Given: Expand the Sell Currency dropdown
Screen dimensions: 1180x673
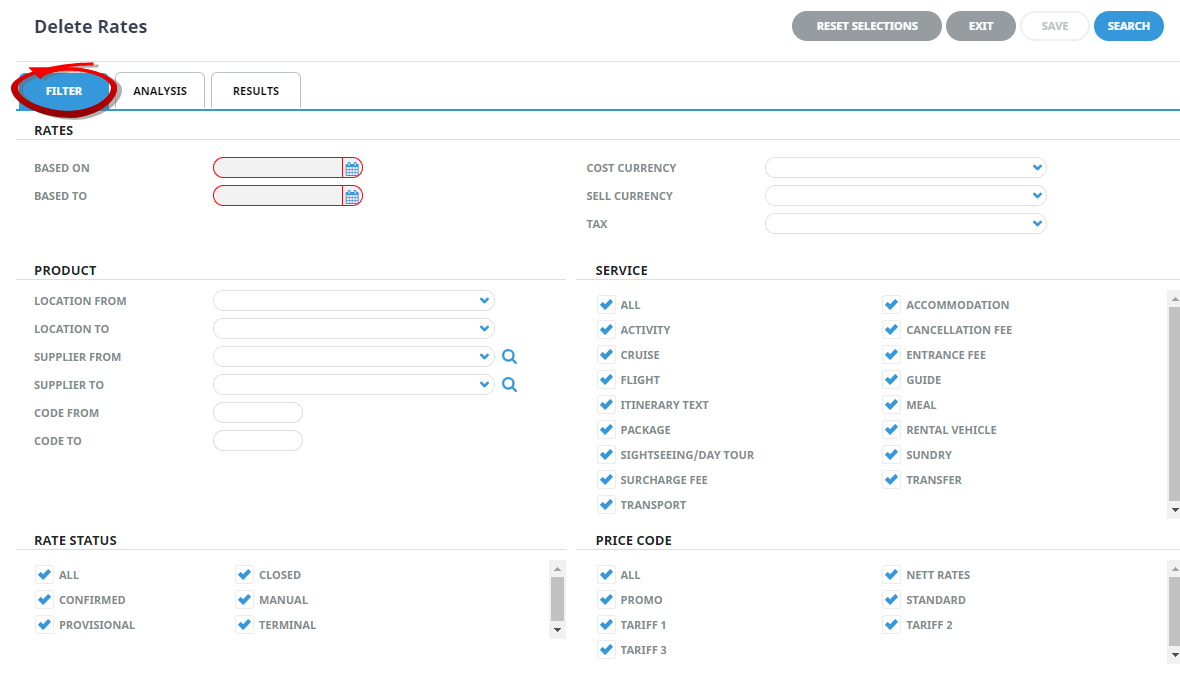Looking at the screenshot, I should coord(905,196).
